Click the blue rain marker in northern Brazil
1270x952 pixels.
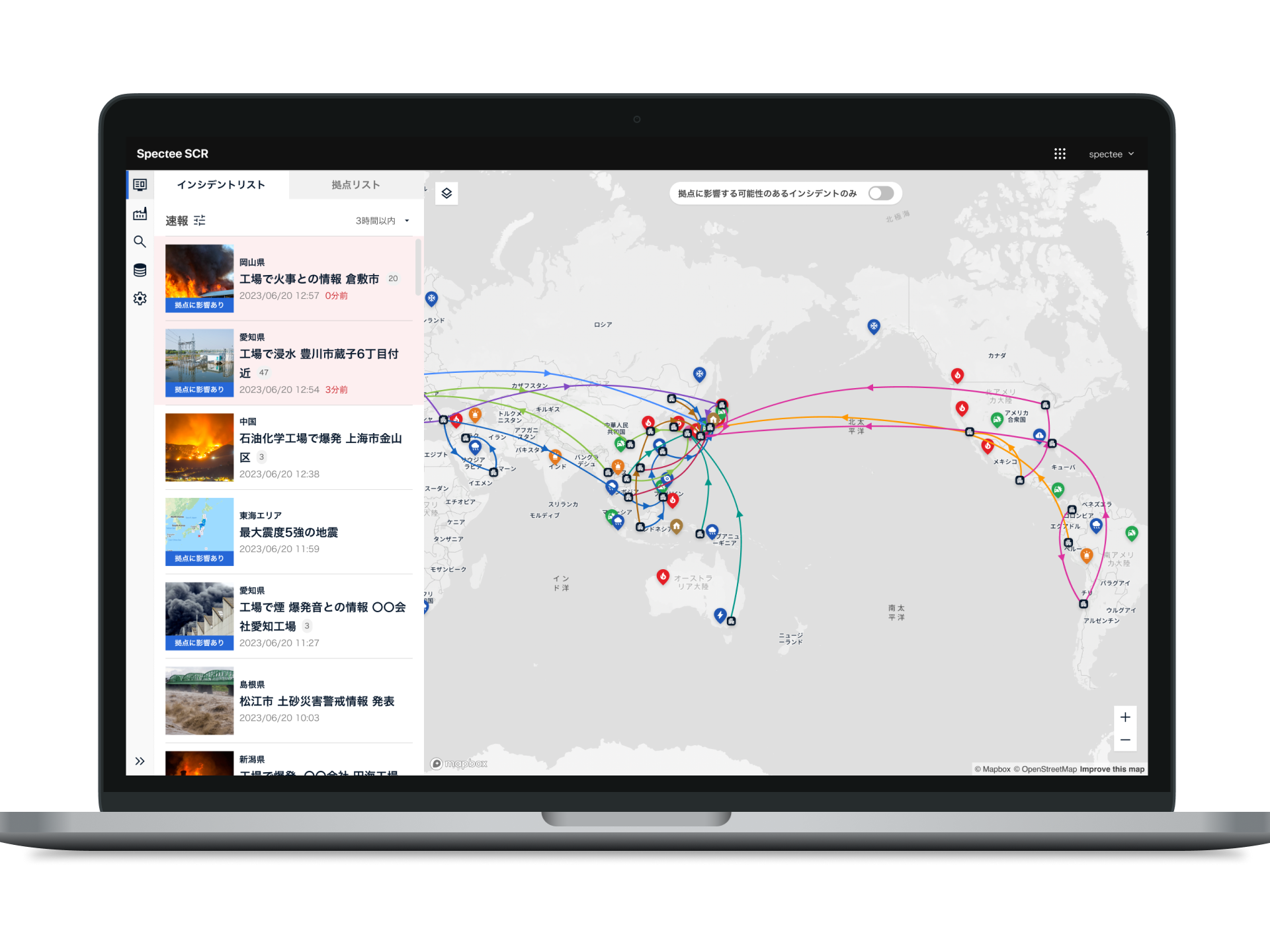pyautogui.click(x=1096, y=526)
